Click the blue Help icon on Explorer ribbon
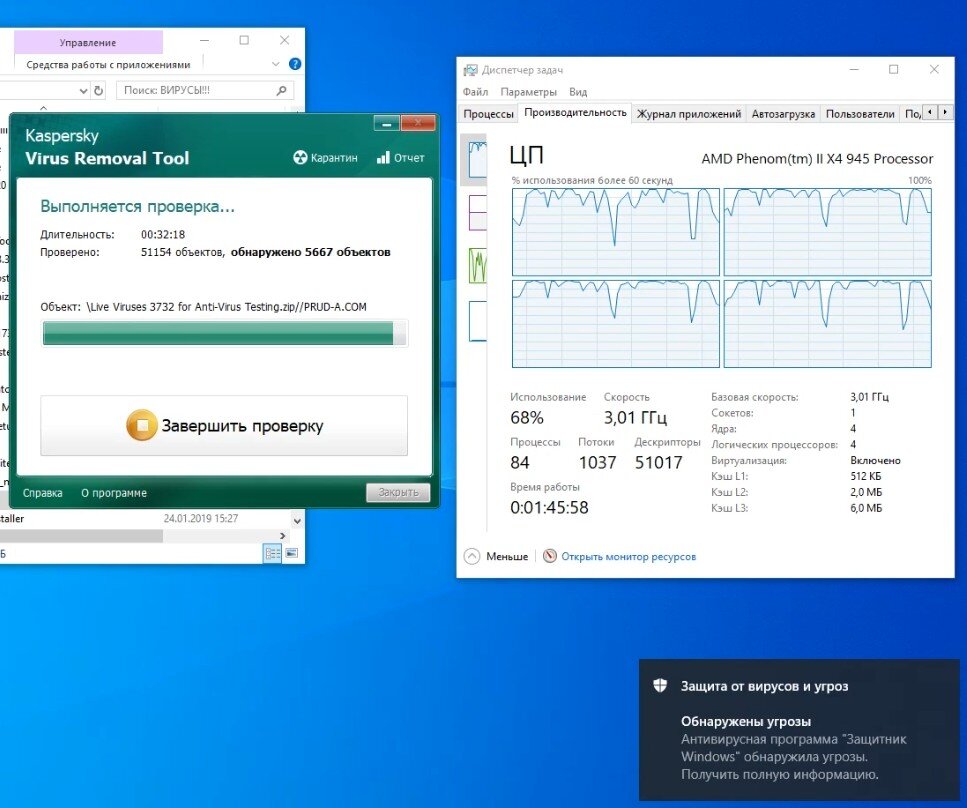This screenshot has width=967, height=808. 294,64
